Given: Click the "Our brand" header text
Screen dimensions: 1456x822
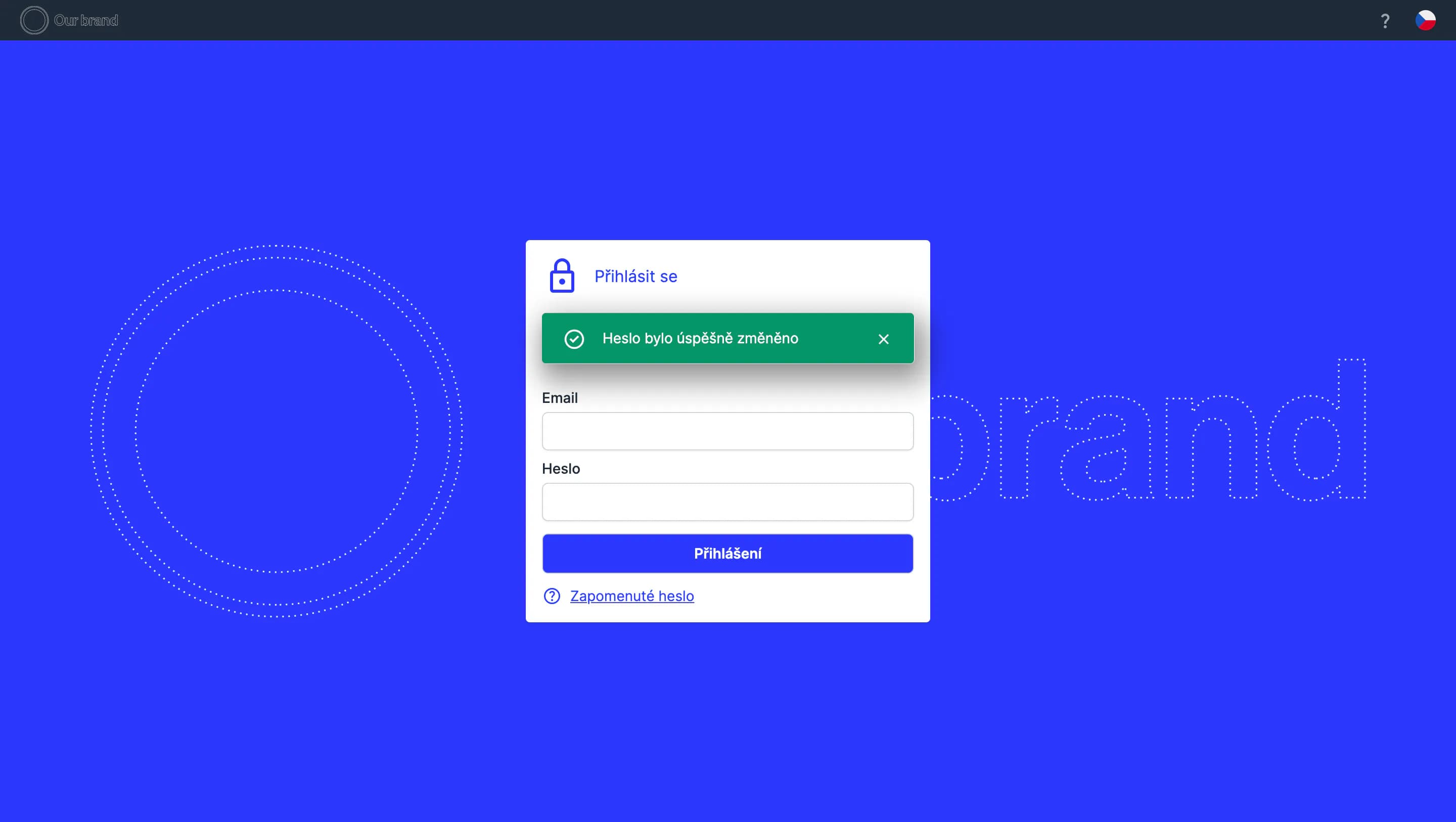Looking at the screenshot, I should (x=86, y=20).
